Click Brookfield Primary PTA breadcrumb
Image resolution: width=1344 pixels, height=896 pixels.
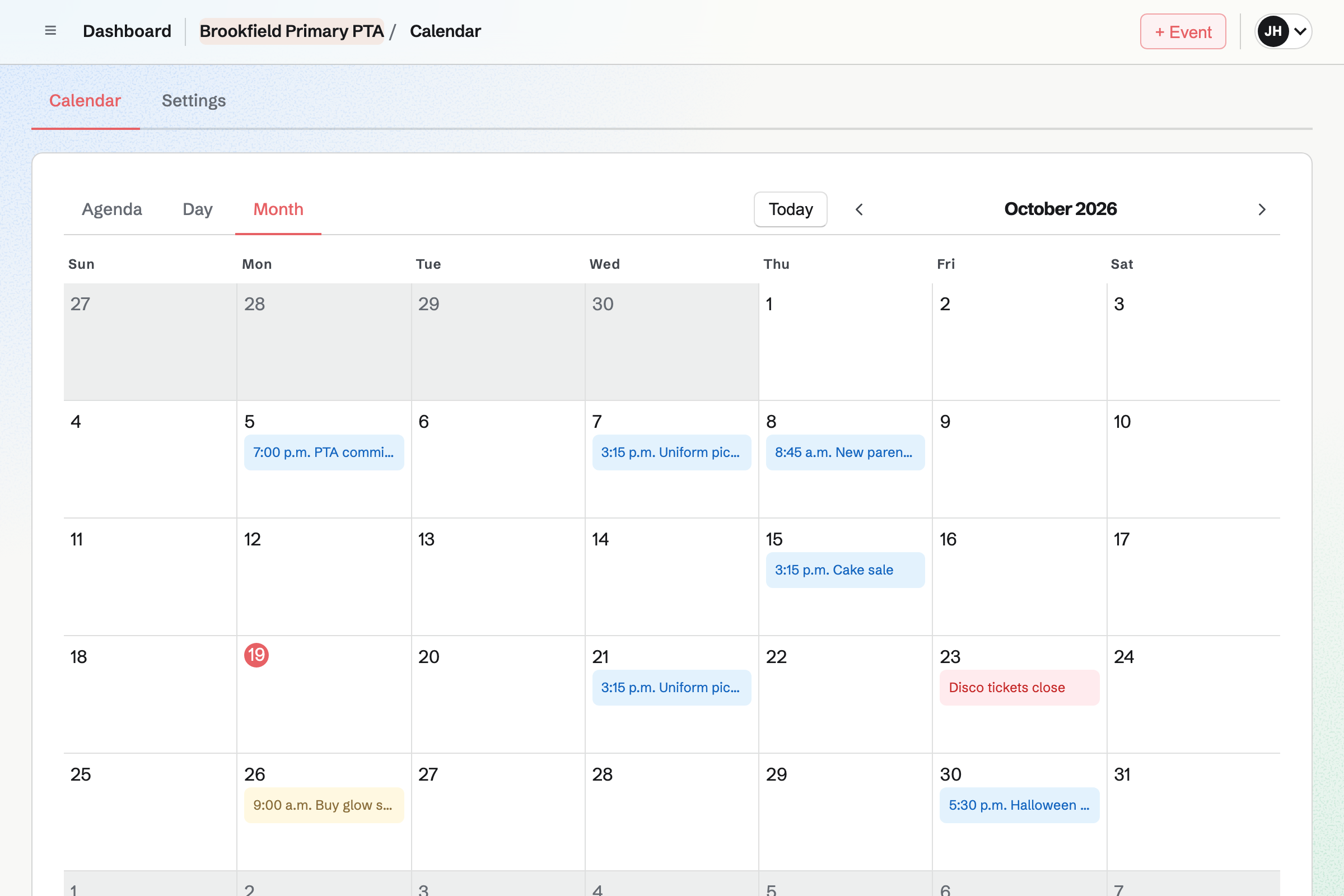pos(291,31)
